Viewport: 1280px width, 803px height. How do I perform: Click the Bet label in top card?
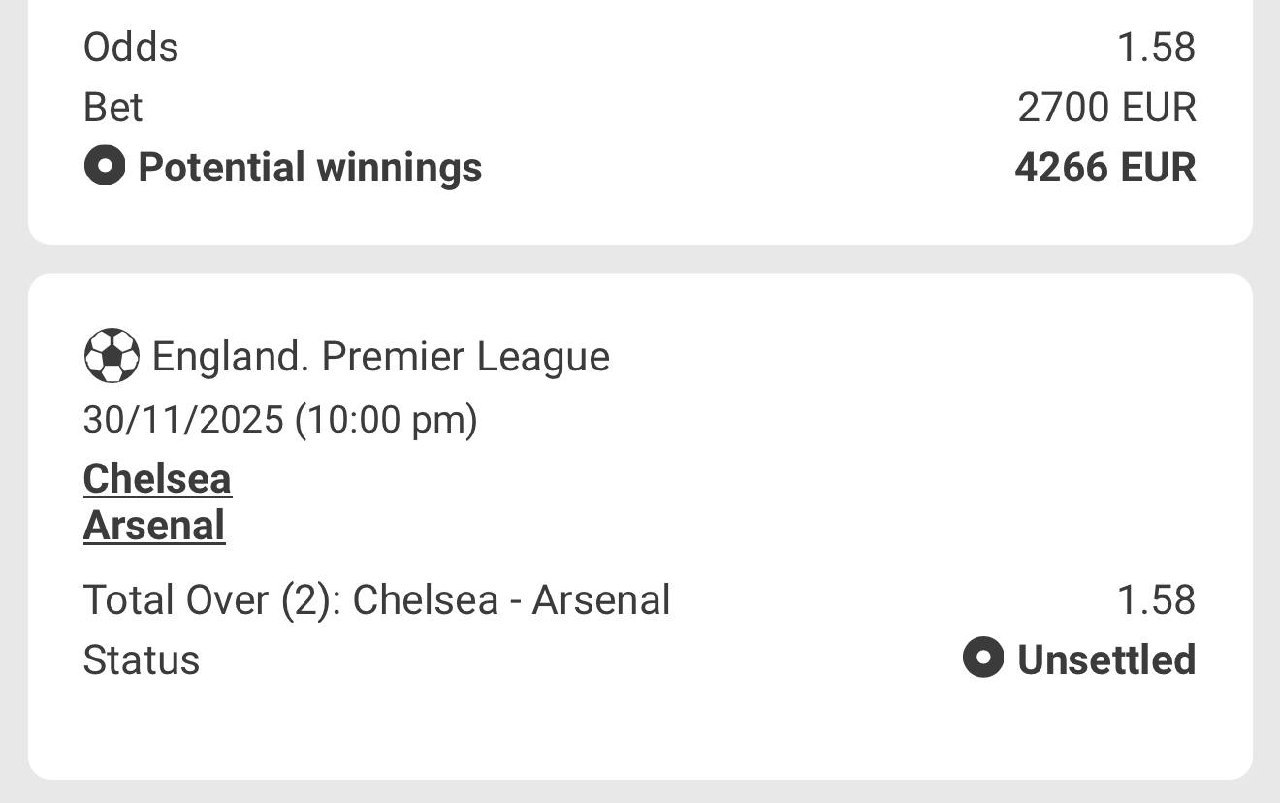click(113, 107)
